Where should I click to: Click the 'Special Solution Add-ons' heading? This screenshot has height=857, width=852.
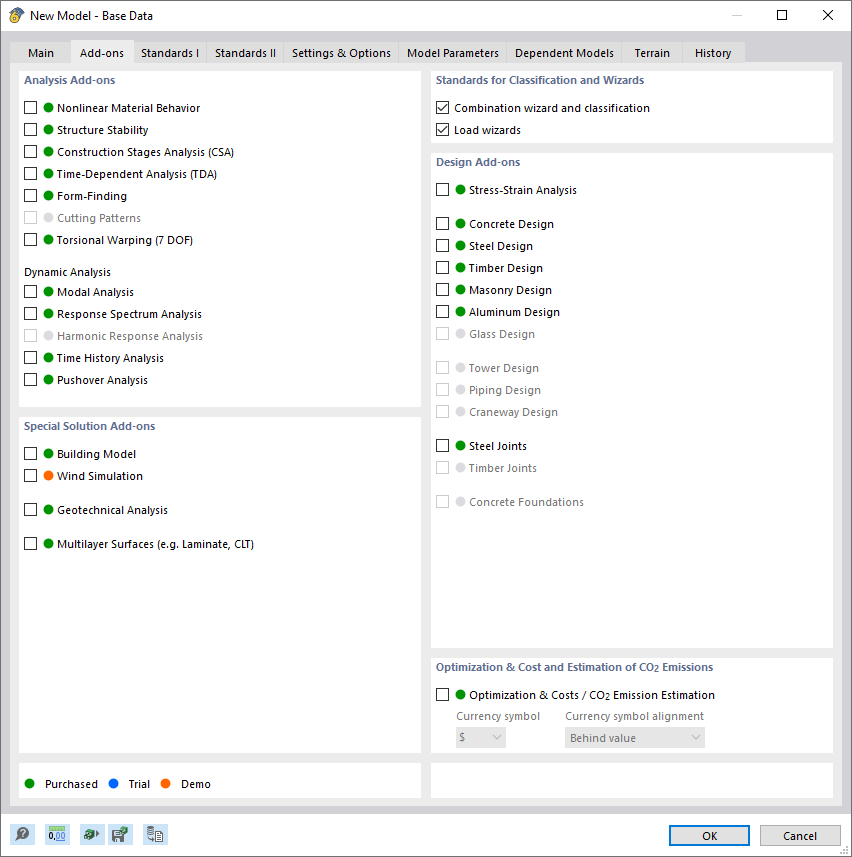90,426
